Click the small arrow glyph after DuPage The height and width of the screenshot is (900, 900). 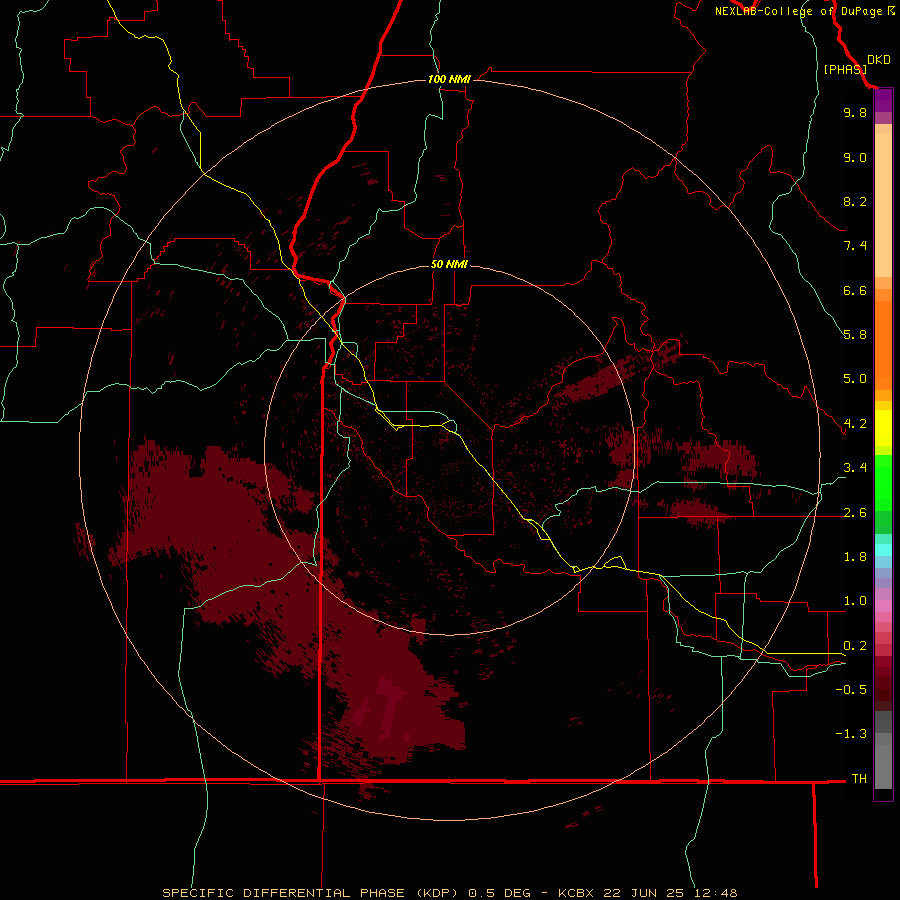click(891, 11)
